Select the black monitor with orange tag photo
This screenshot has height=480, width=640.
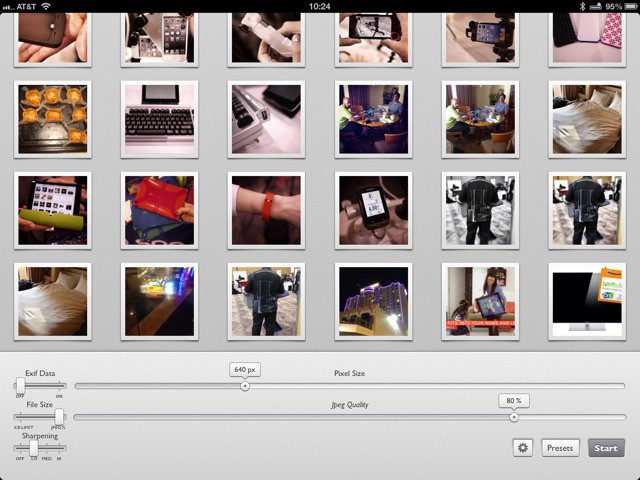click(587, 302)
